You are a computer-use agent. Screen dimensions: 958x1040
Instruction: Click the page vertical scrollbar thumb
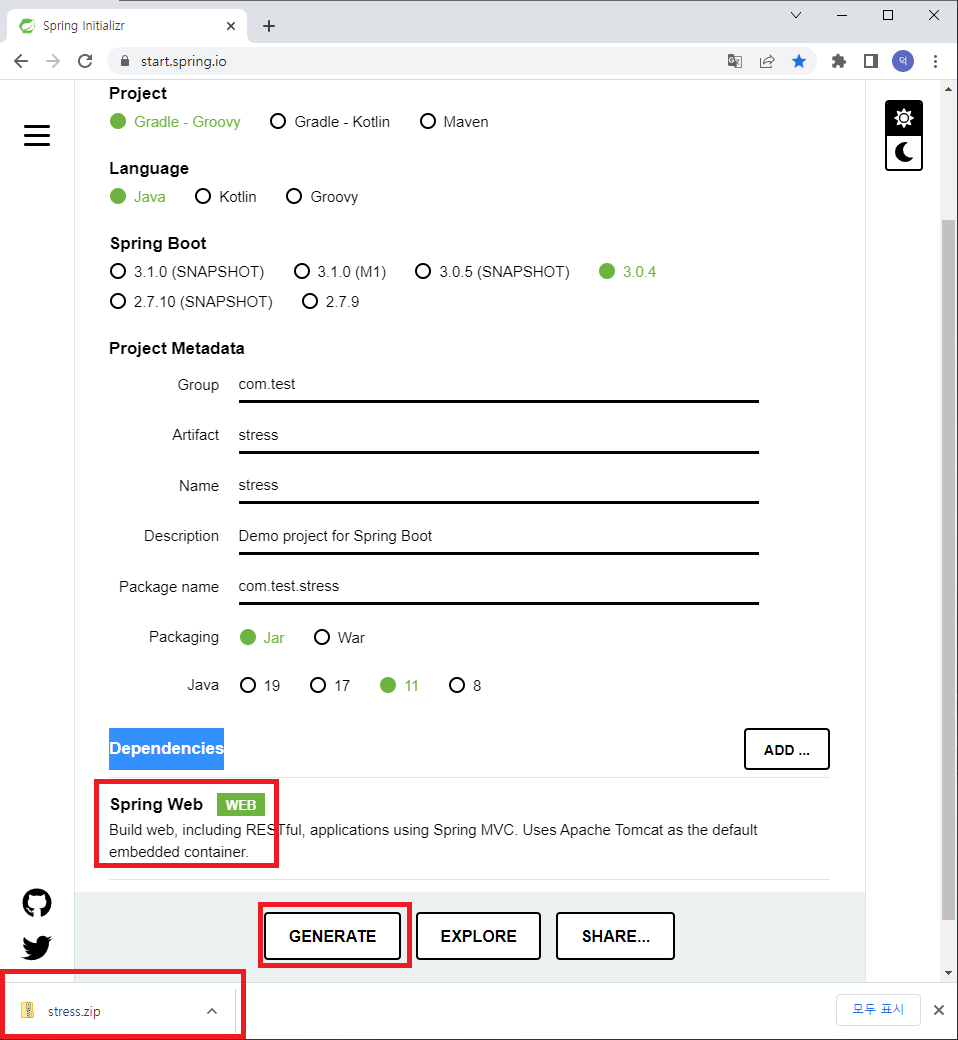(x=949, y=569)
